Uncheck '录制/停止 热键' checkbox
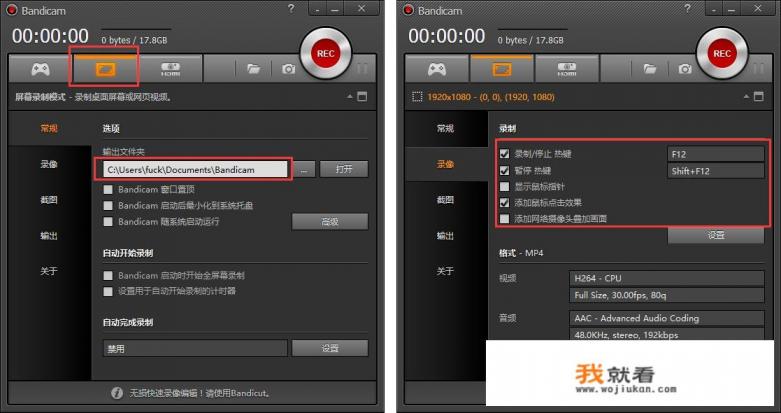 coord(505,154)
